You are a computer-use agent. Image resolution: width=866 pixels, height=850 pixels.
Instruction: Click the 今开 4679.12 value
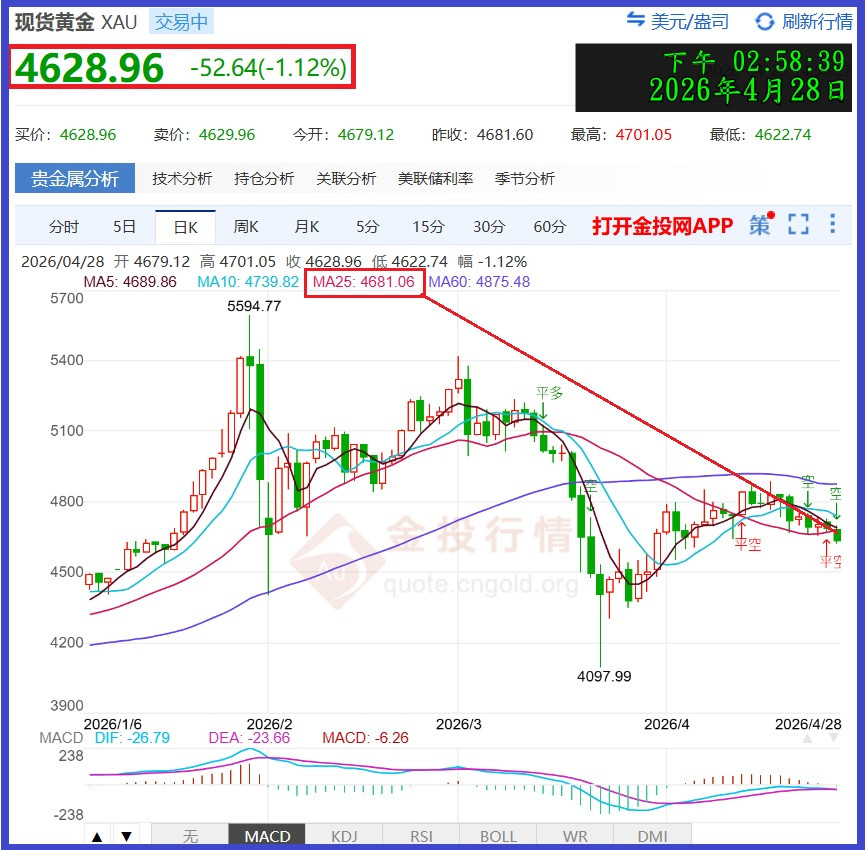pyautogui.click(x=366, y=134)
